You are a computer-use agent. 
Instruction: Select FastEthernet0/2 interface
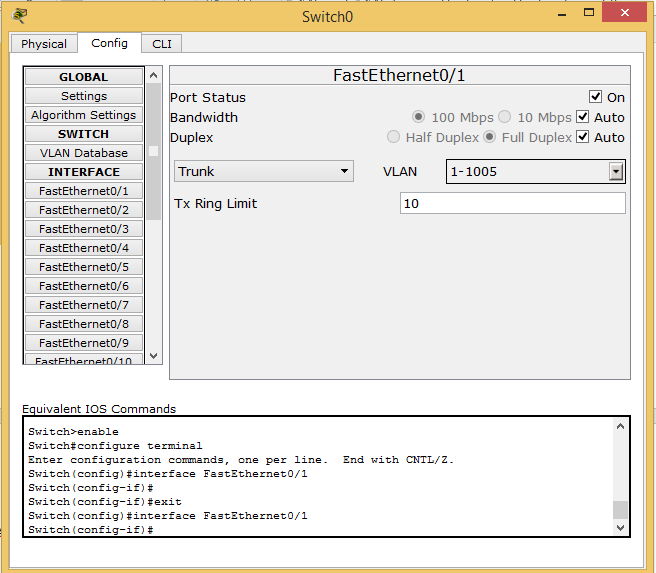pyautogui.click(x=84, y=210)
